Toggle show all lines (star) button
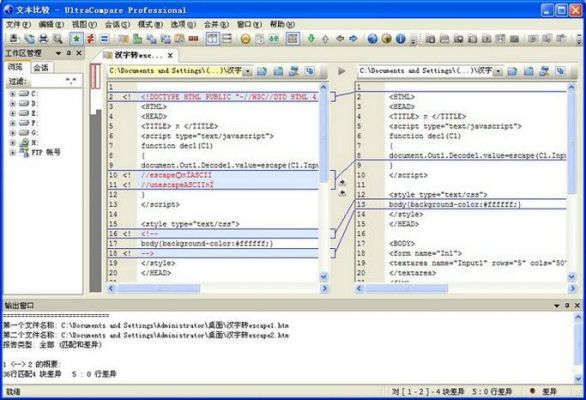 click(77, 39)
